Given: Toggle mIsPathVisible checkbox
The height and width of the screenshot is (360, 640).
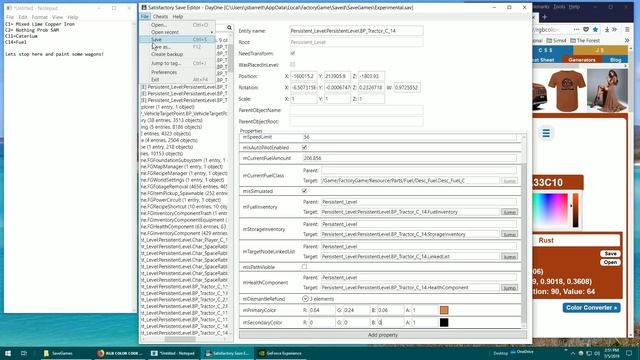Looking at the screenshot, I should pyautogui.click(x=304, y=267).
